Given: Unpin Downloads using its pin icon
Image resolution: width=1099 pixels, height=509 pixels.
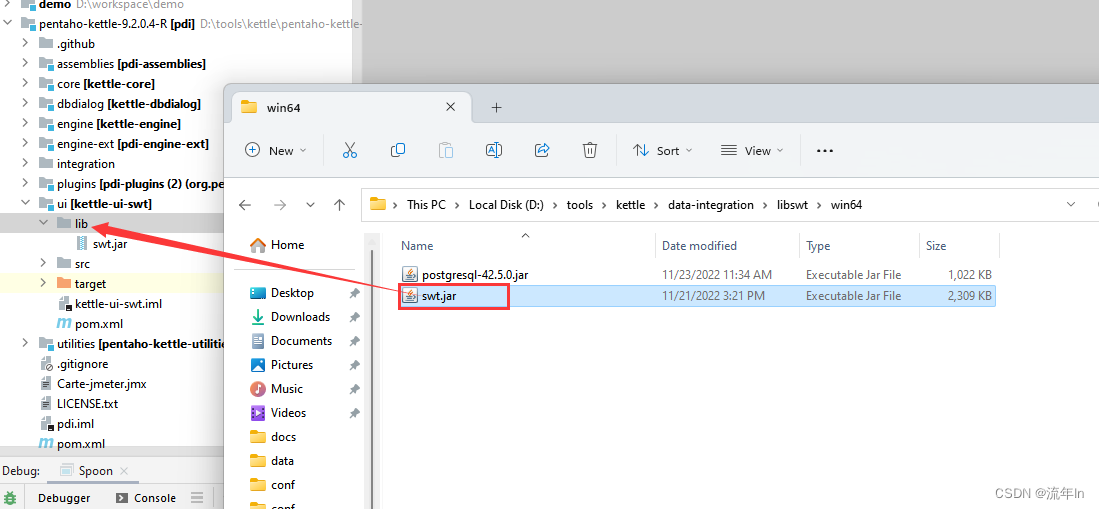Looking at the screenshot, I should 354,317.
